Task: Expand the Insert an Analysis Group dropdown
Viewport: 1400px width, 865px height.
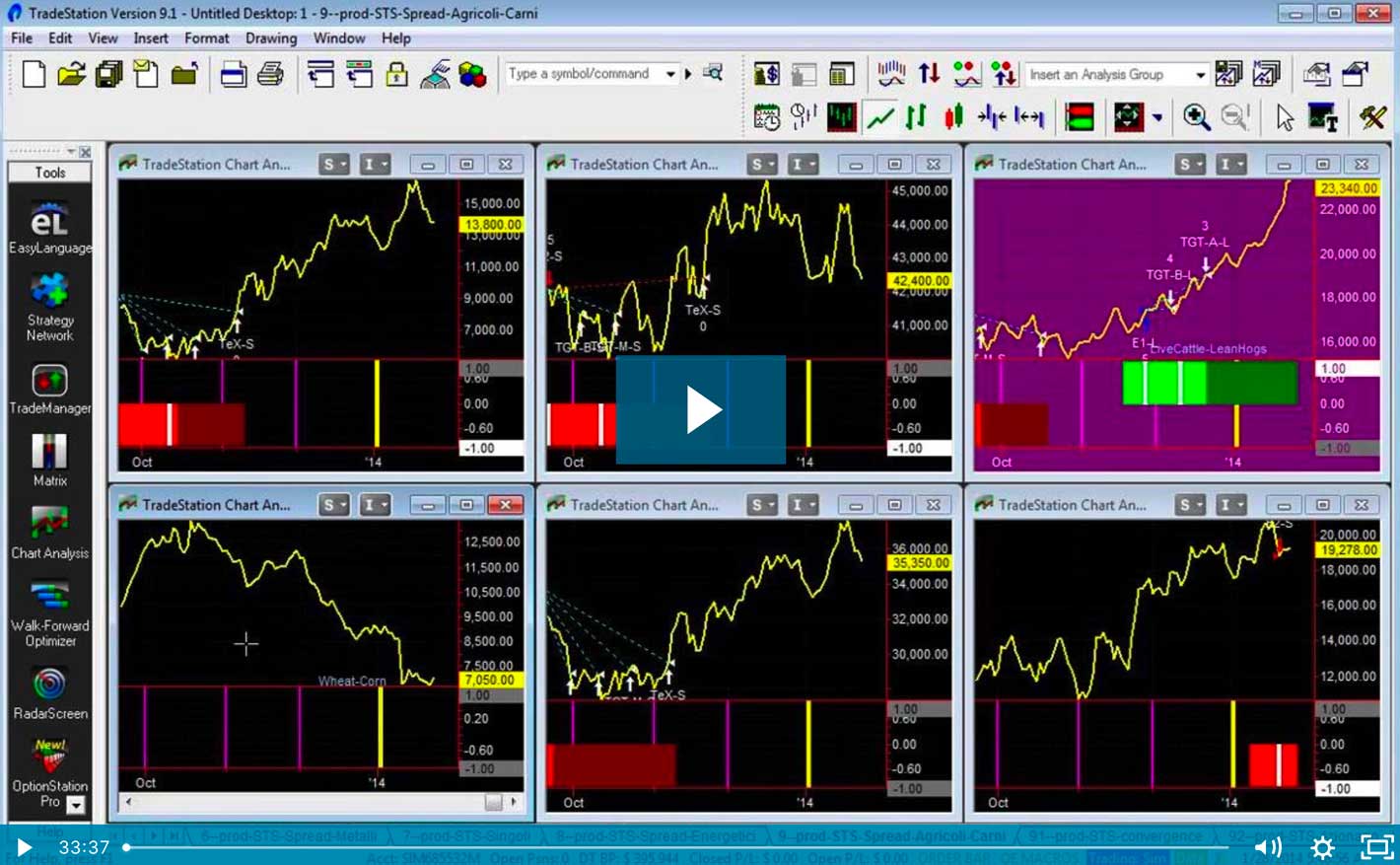Action: [x=1200, y=74]
